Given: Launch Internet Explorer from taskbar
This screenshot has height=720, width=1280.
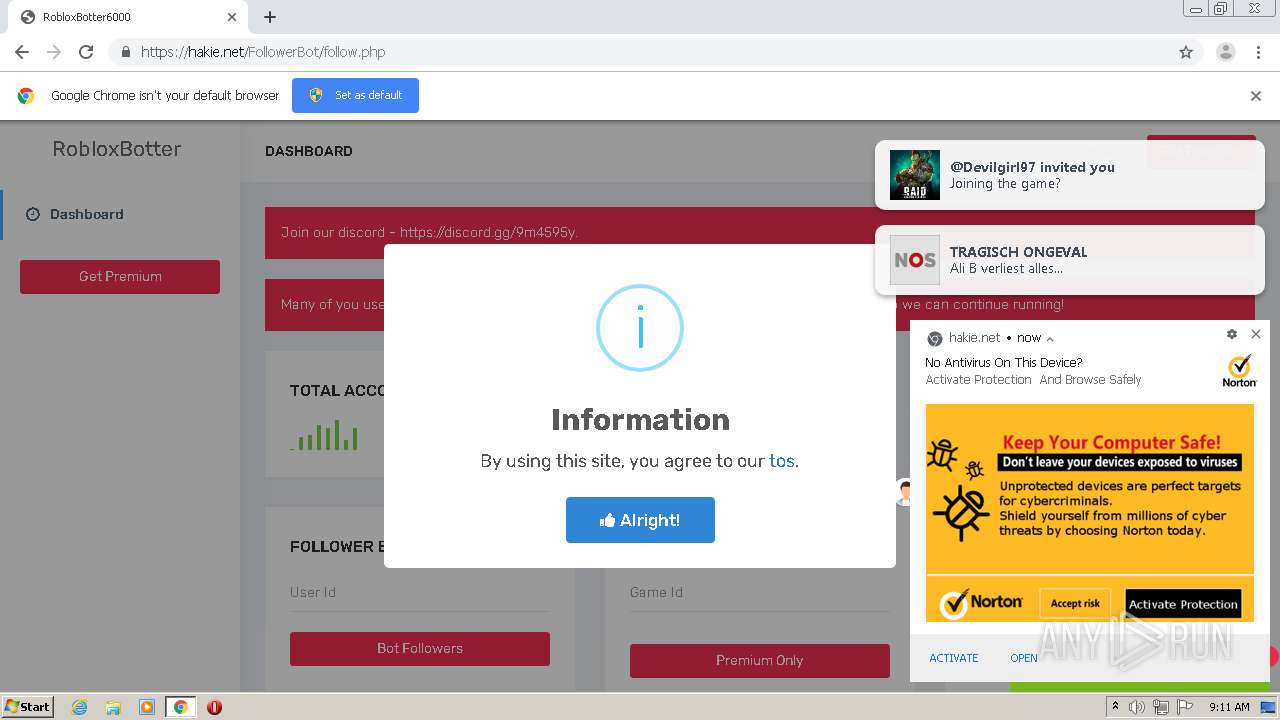Looking at the screenshot, I should click(x=80, y=707).
